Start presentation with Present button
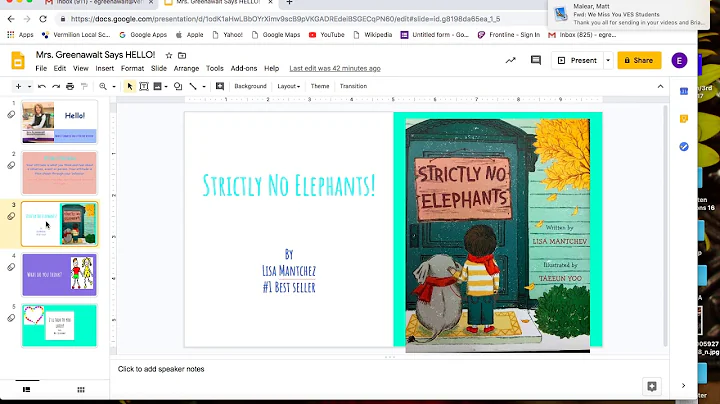 coord(577,61)
